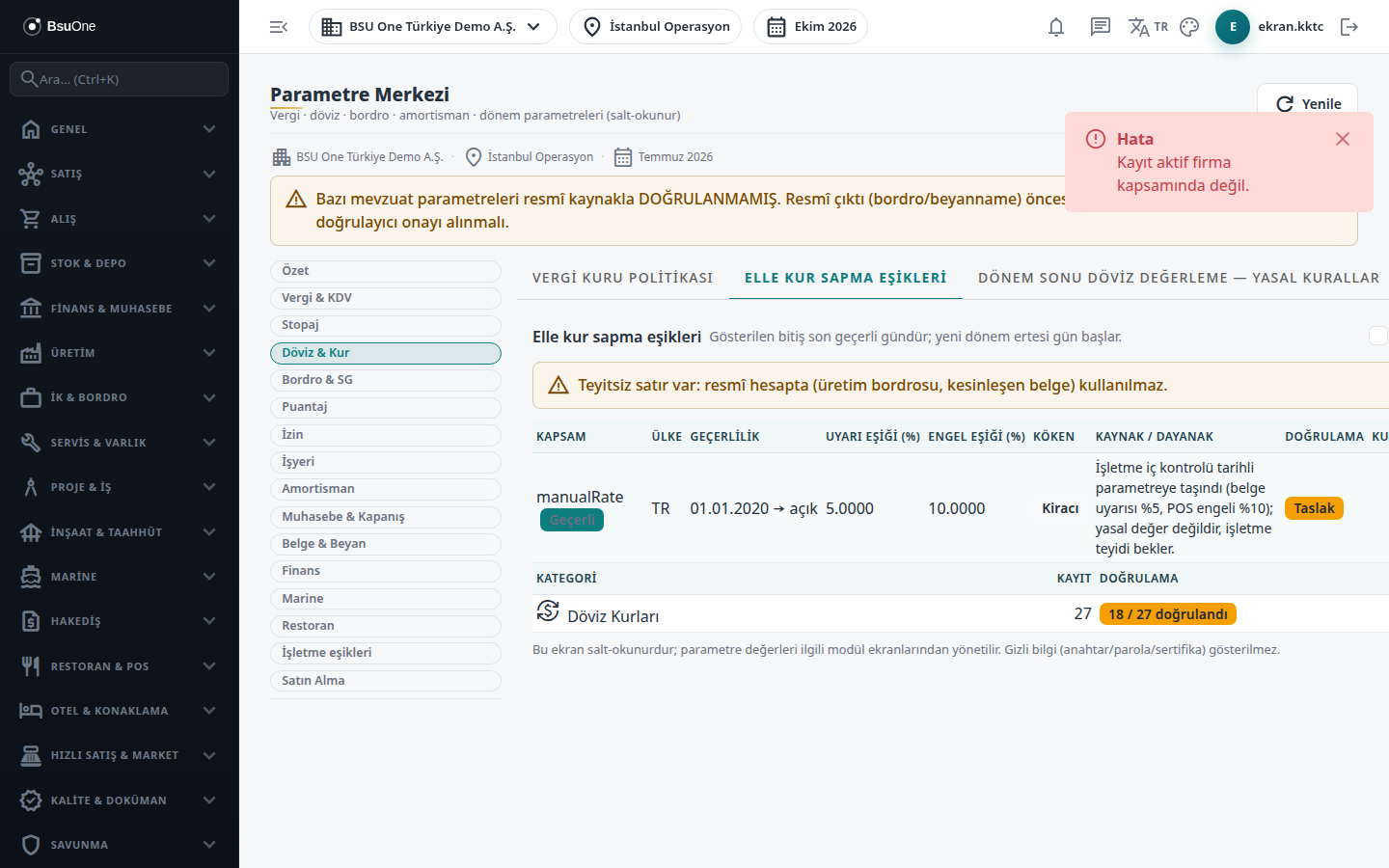Expand the Hızlı Satış & Market chevron
The height and width of the screenshot is (868, 1389).
[x=209, y=755]
